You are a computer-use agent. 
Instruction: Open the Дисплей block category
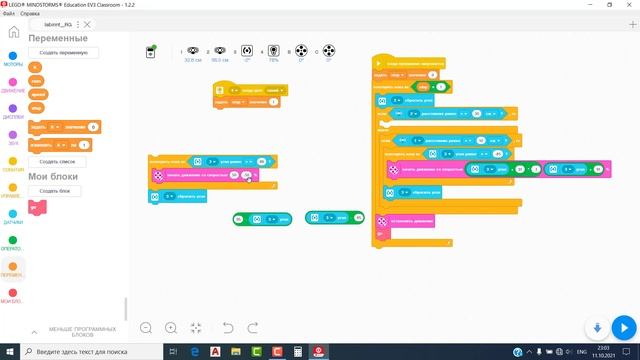(x=13, y=111)
